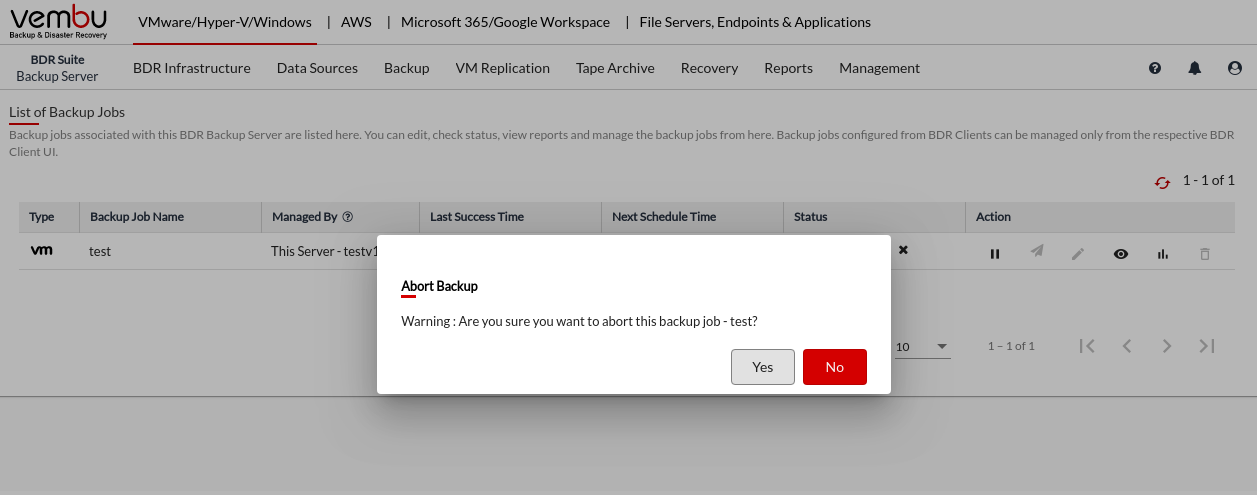Click the pause backup job icon
This screenshot has width=1257, height=495.
995,254
